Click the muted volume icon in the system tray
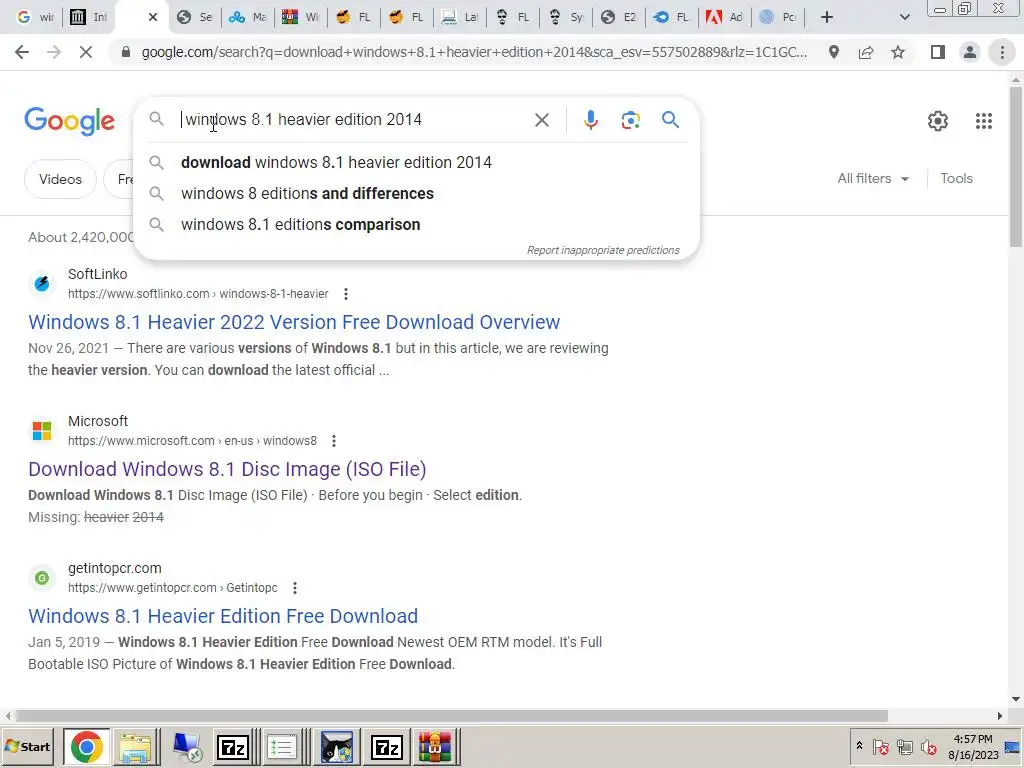1024x768 pixels. pos(928,747)
